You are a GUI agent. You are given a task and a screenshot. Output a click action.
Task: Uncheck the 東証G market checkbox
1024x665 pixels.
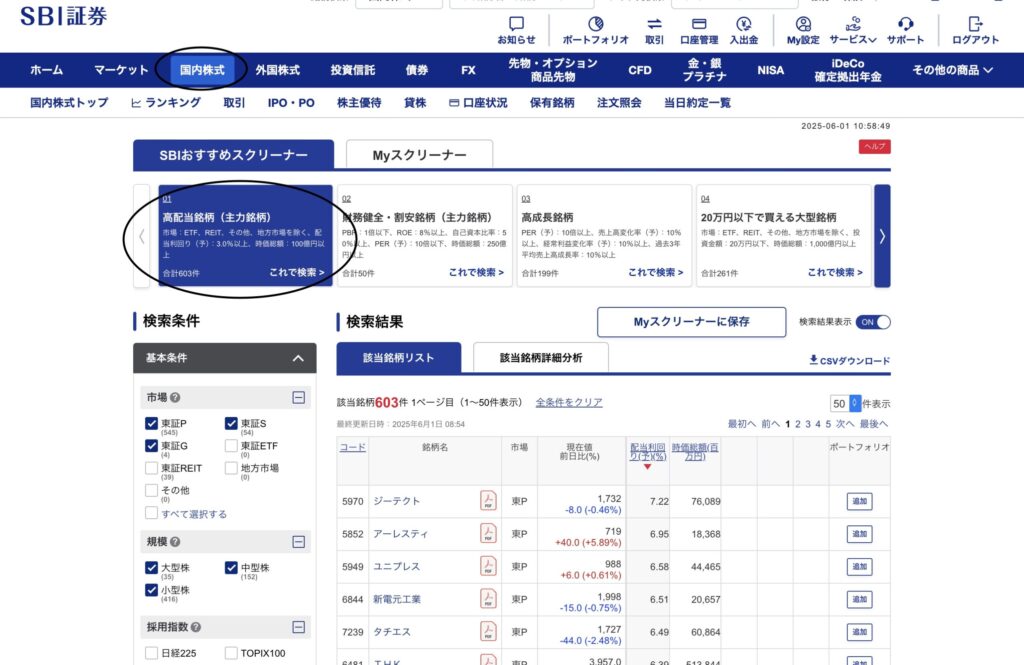(152, 446)
